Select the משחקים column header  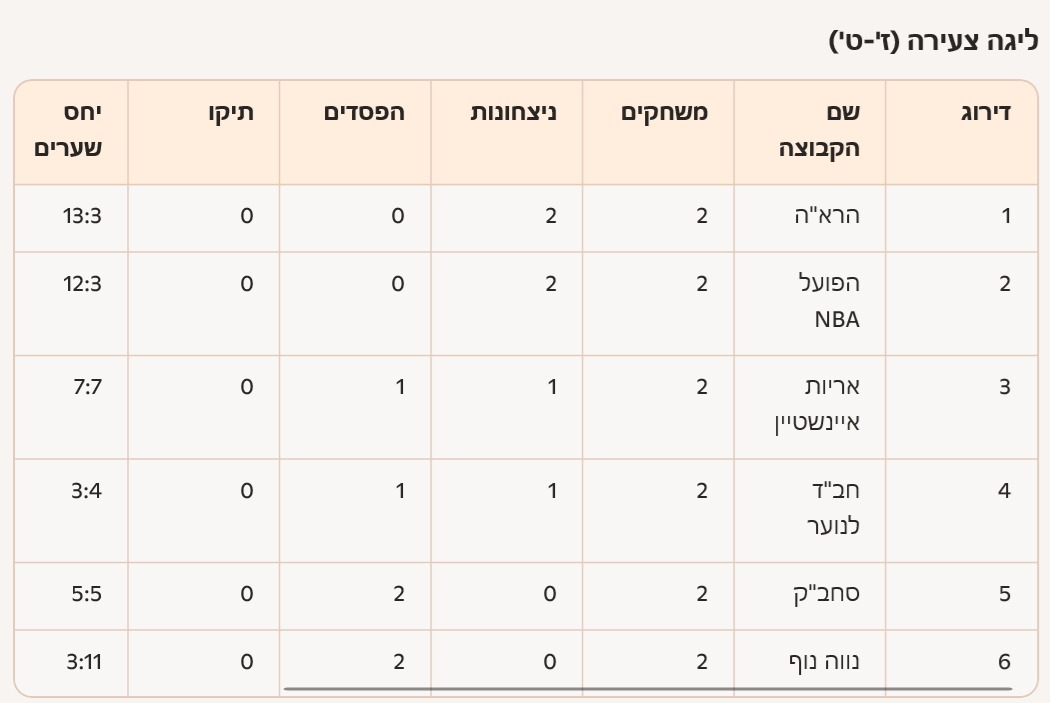(665, 112)
